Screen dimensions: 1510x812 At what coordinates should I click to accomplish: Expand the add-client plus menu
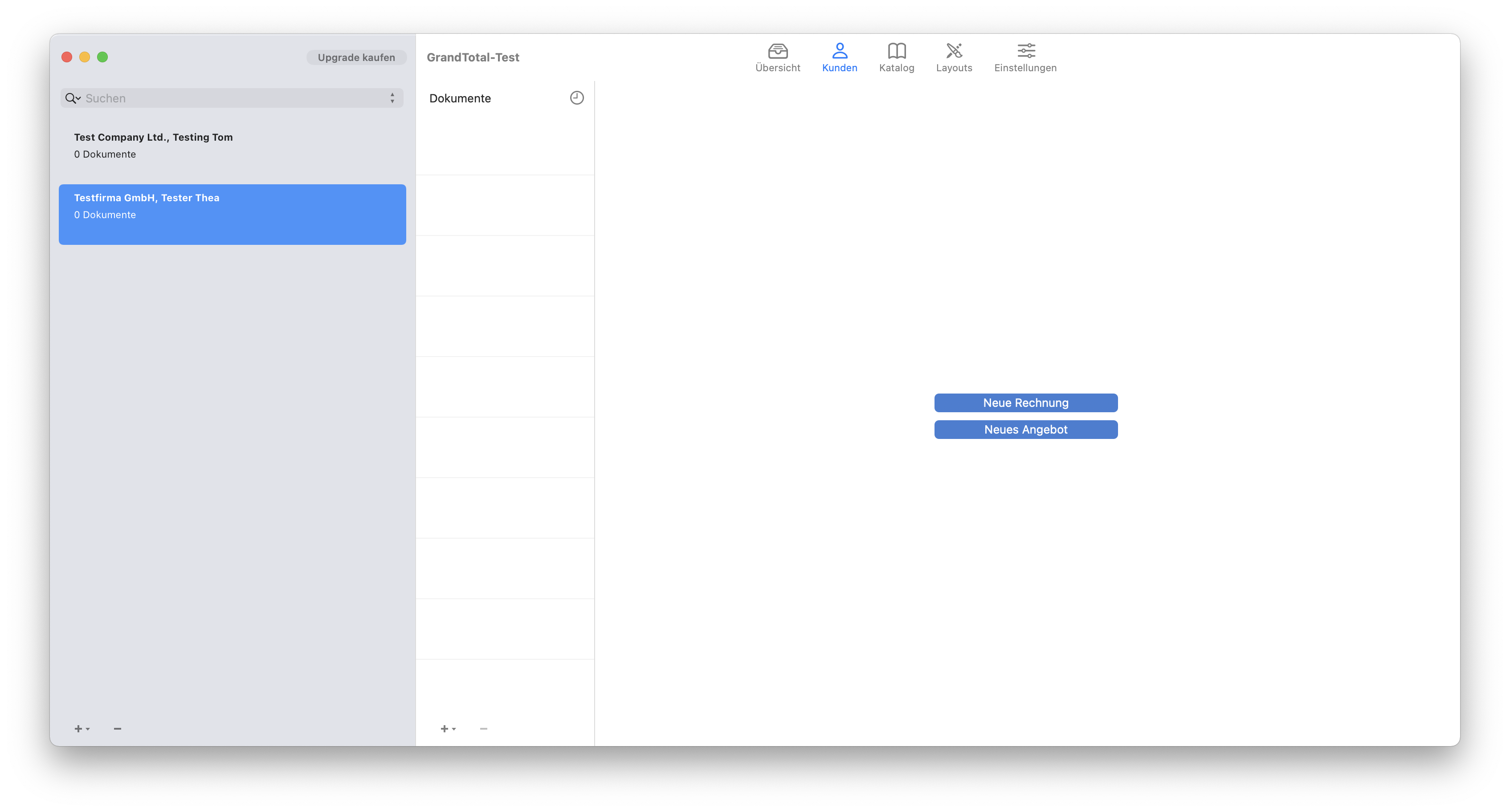(x=82, y=728)
